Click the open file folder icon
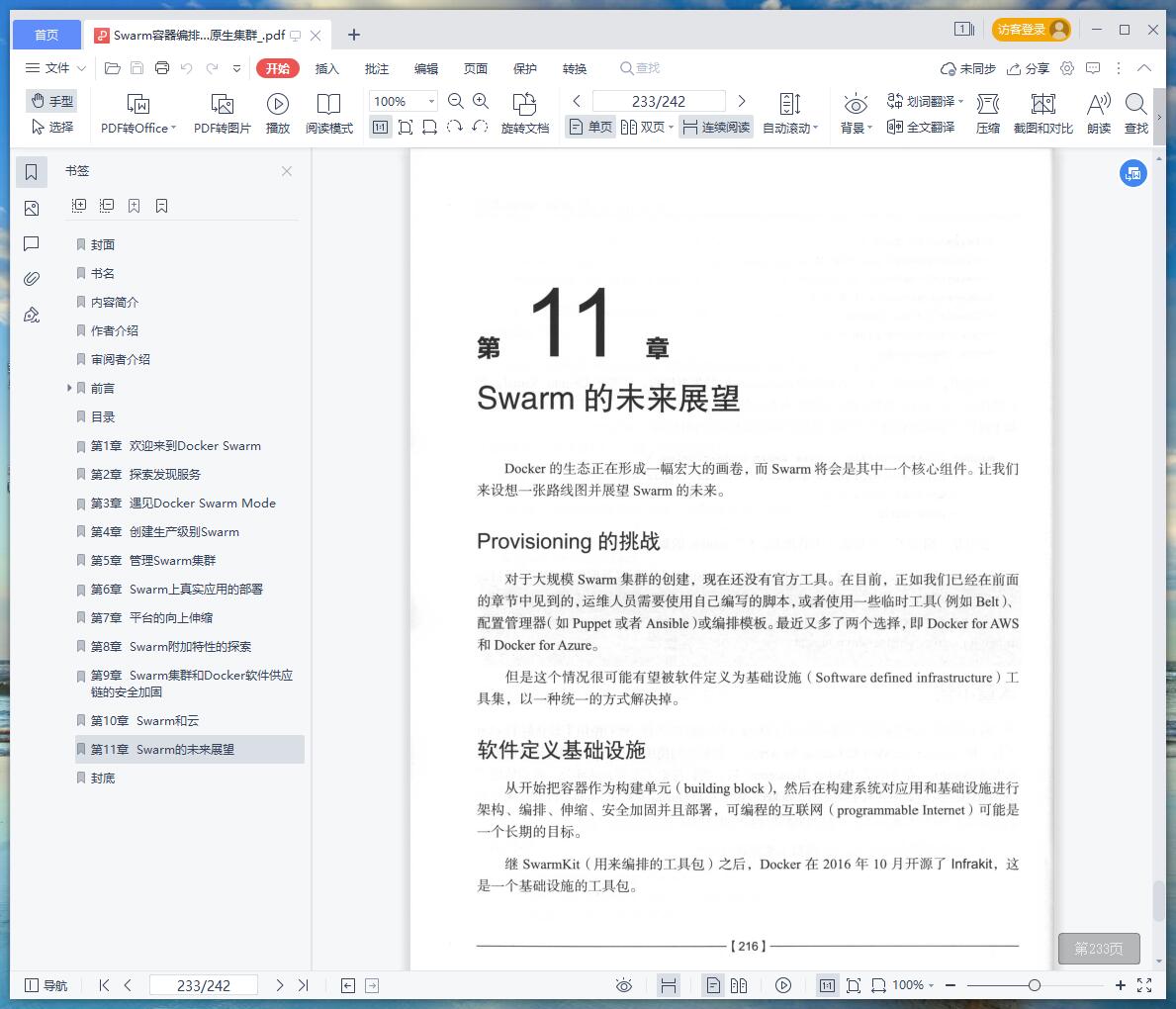Viewport: 1176px width, 1009px height. (x=113, y=68)
